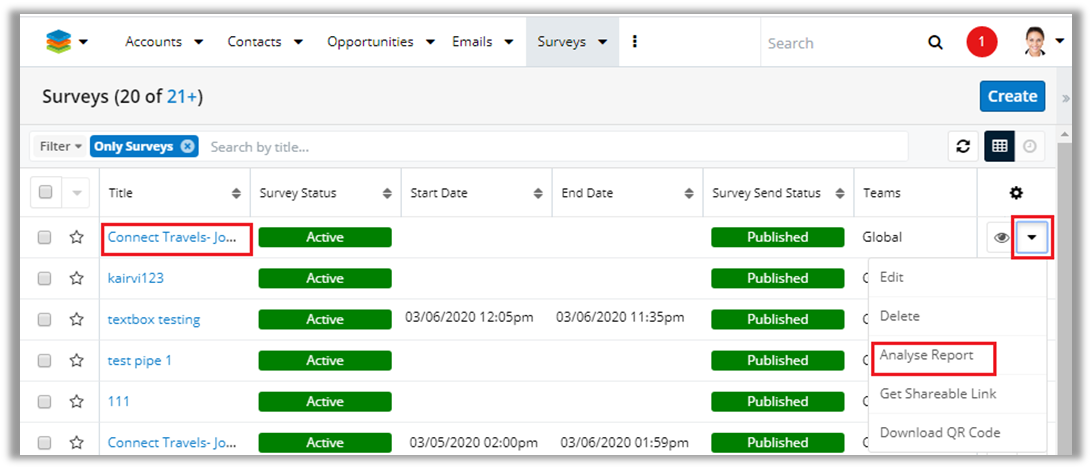Open the three-dot more modules menu
The image size is (1092, 469).
point(635,42)
